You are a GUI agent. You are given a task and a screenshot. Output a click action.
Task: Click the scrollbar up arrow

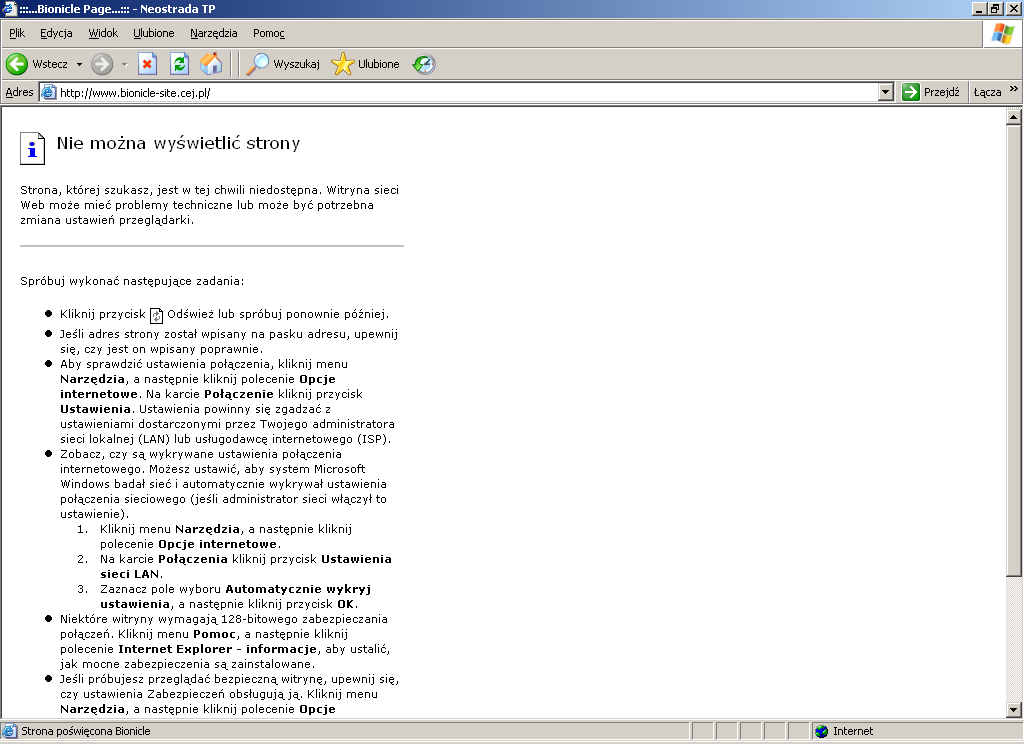coord(1013,117)
